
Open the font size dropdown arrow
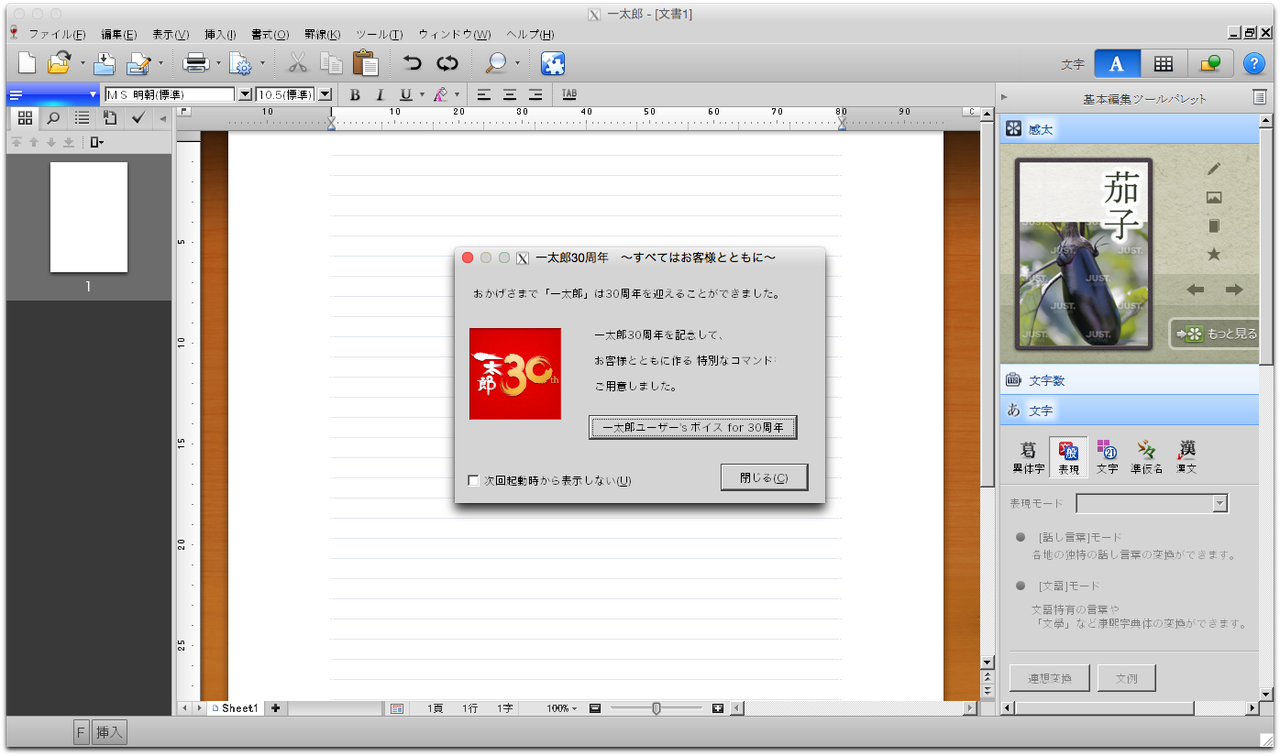pos(324,95)
